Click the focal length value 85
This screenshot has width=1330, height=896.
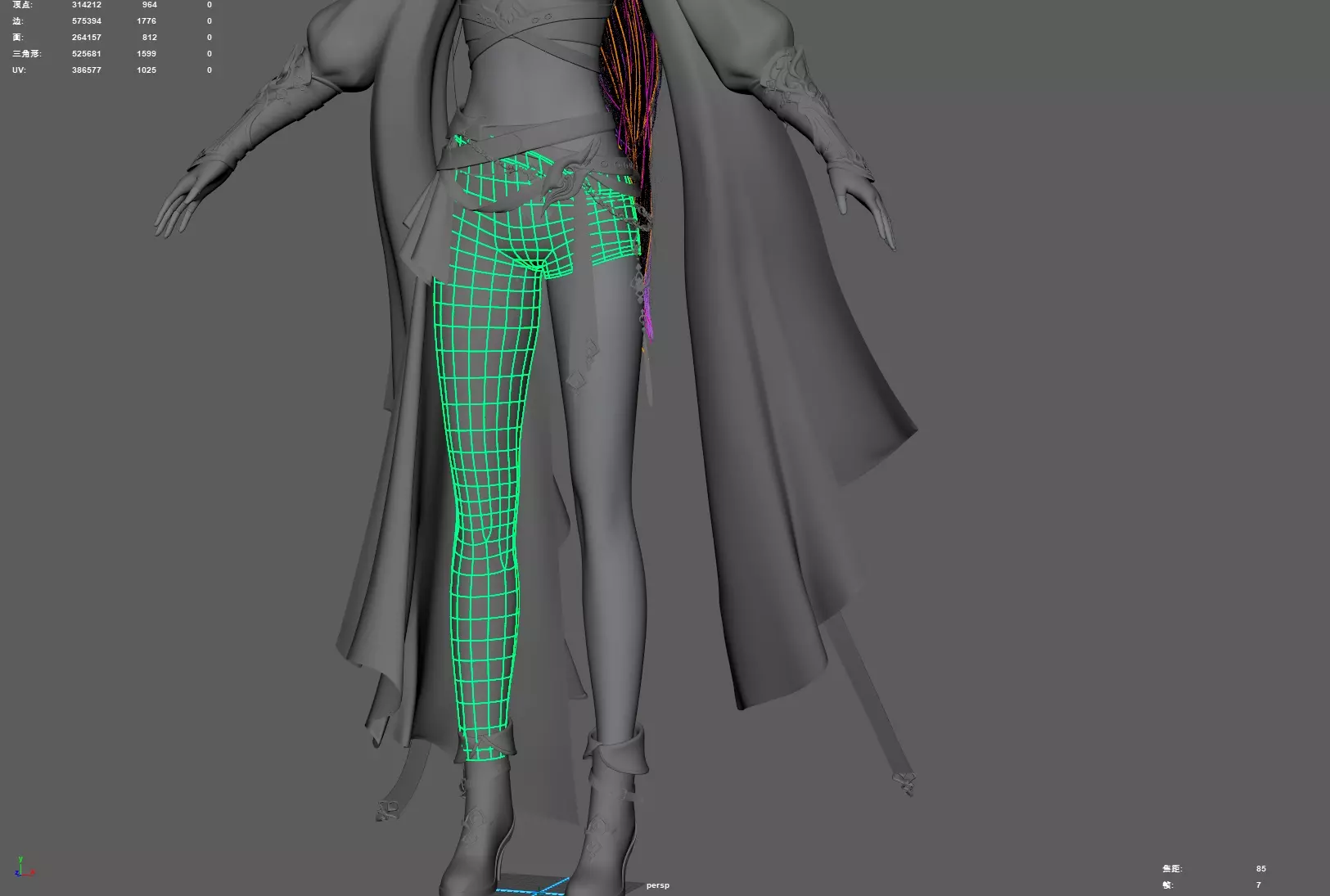click(1261, 869)
